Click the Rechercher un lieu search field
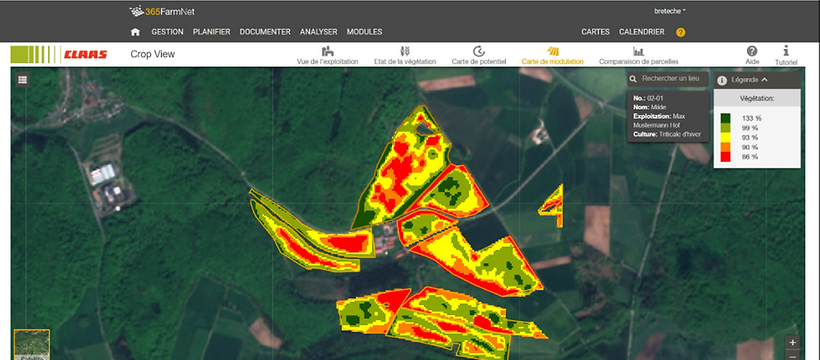This screenshot has height=360, width=820. (x=668, y=79)
